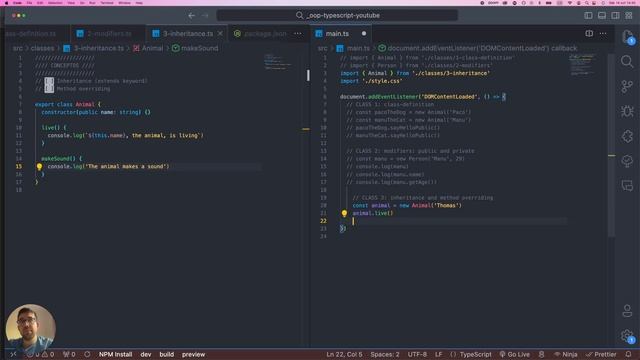Click the ports indicator in the status bar
This screenshot has width=640, height=360.
click(x=69, y=354)
